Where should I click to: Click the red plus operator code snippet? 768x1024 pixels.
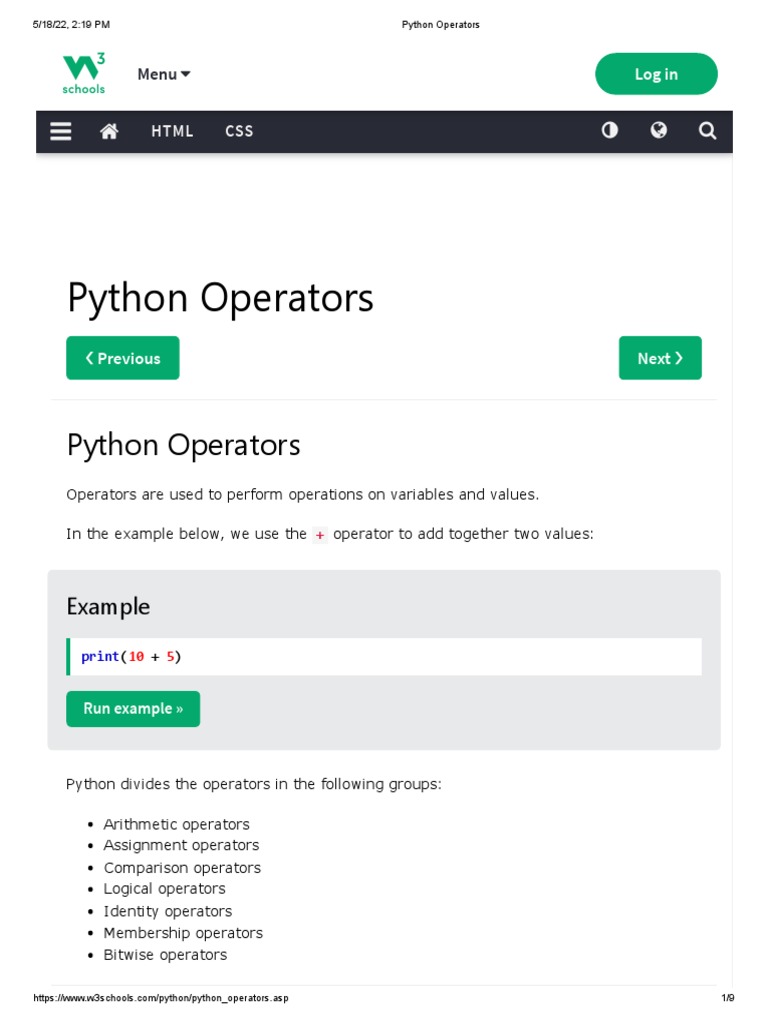[x=320, y=535]
